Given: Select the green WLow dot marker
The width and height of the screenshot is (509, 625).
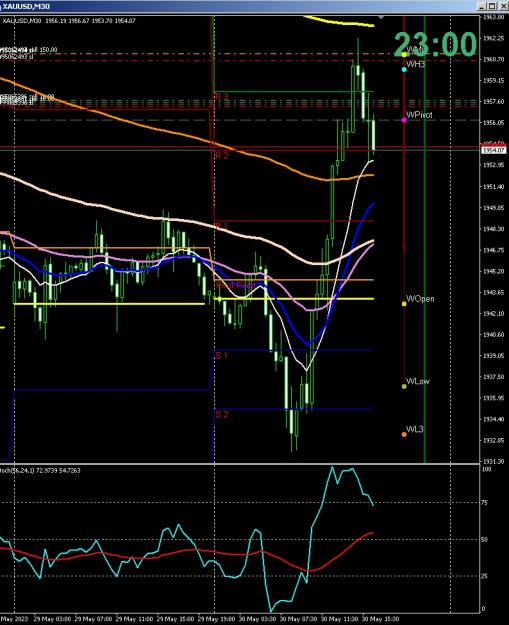Looking at the screenshot, I should (x=404, y=386).
